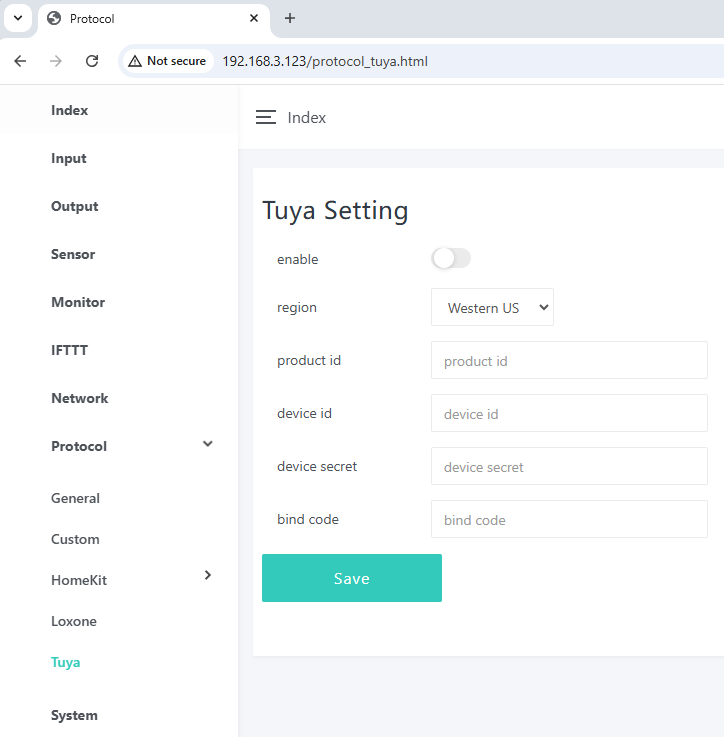Click the hamburger menu icon beside Index
The height and width of the screenshot is (737, 724).
(265, 118)
